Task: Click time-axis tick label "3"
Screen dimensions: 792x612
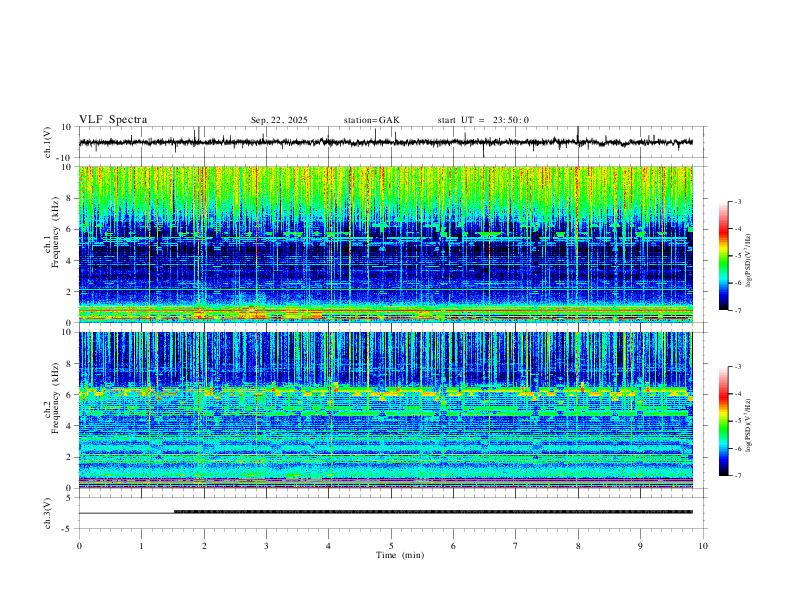Action: pos(266,546)
